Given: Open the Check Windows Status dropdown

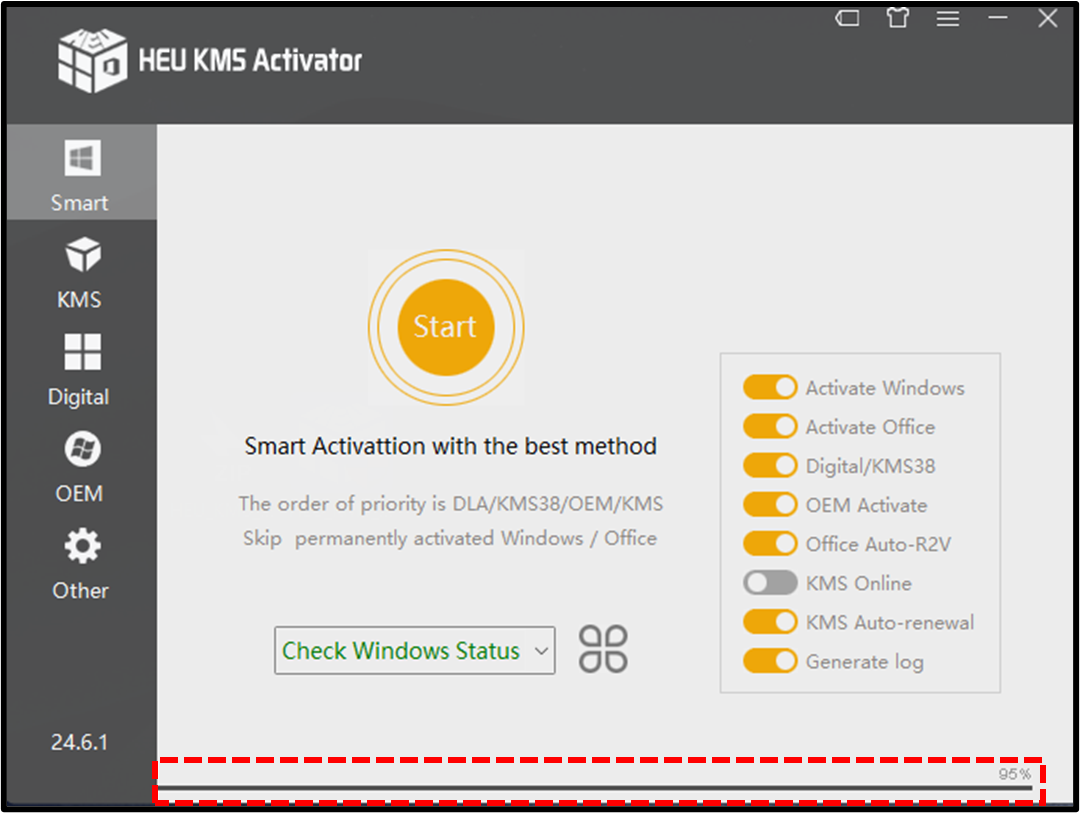Looking at the screenshot, I should [x=415, y=650].
